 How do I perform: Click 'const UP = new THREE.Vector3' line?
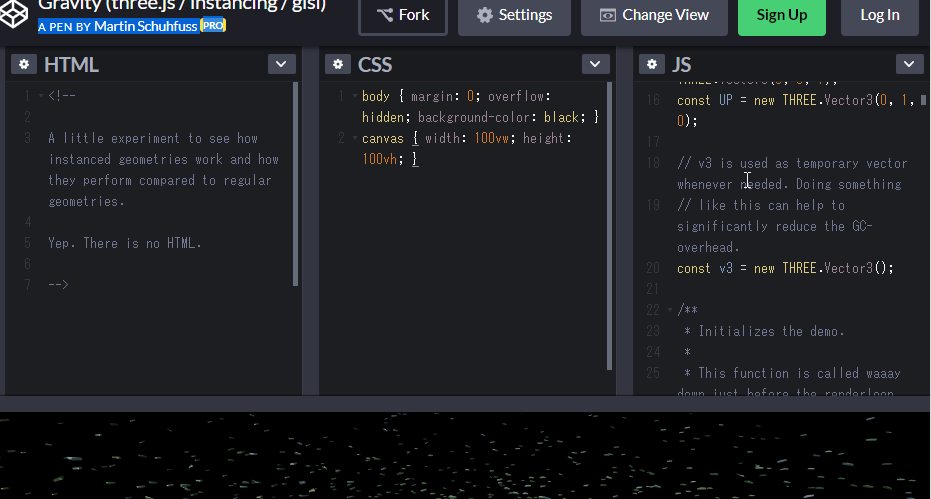tap(796, 100)
